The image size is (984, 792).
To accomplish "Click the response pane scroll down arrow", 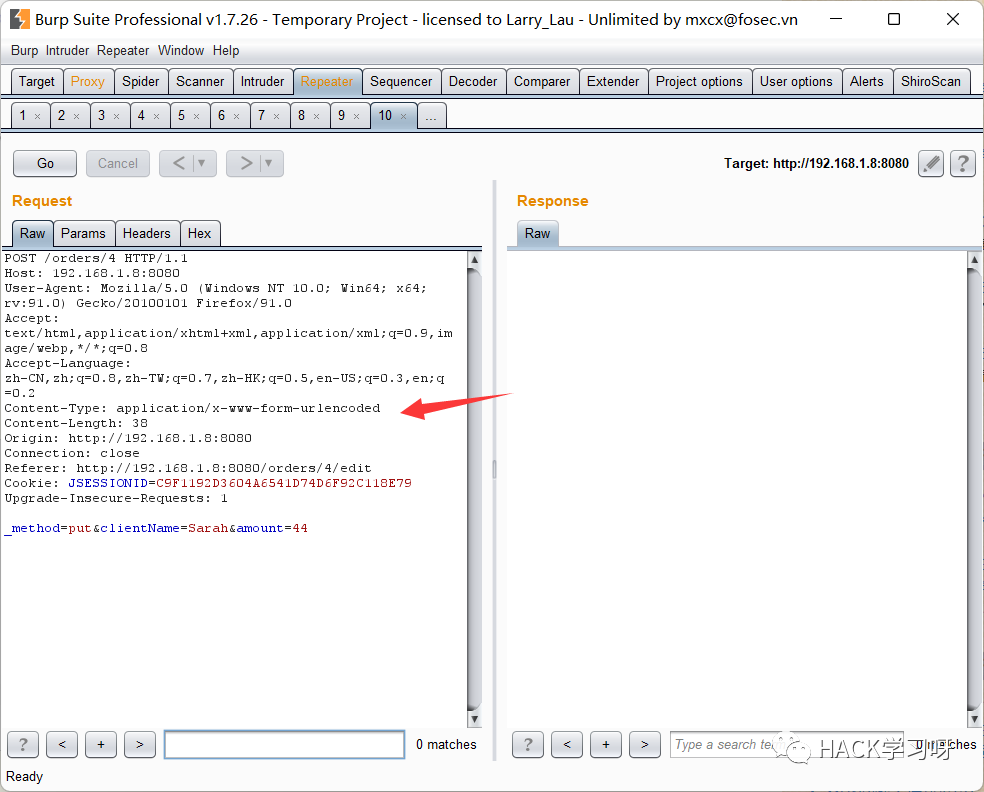I will tap(975, 719).
